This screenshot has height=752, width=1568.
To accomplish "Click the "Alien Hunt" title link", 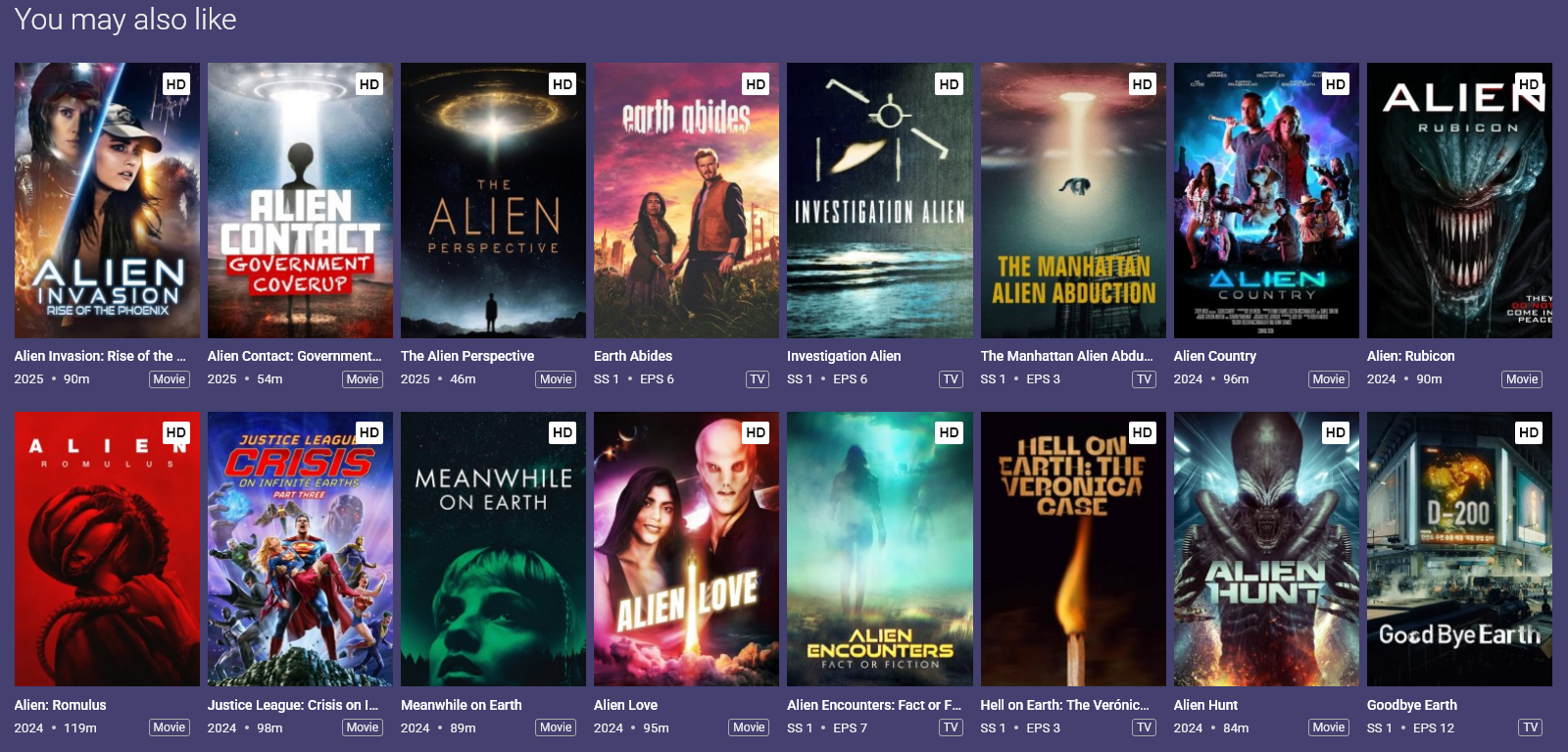I will point(1205,705).
